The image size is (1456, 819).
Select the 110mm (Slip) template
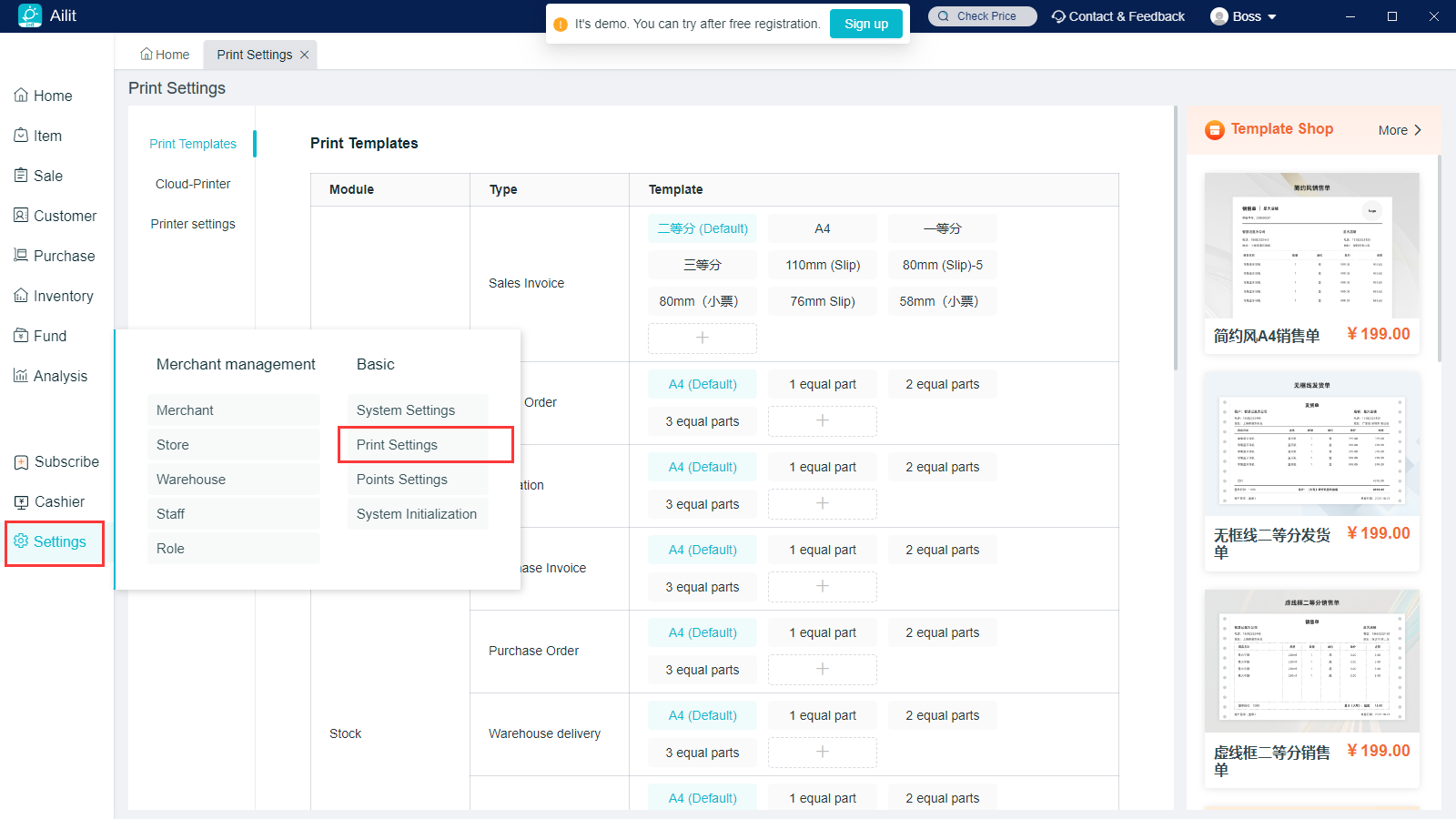823,265
